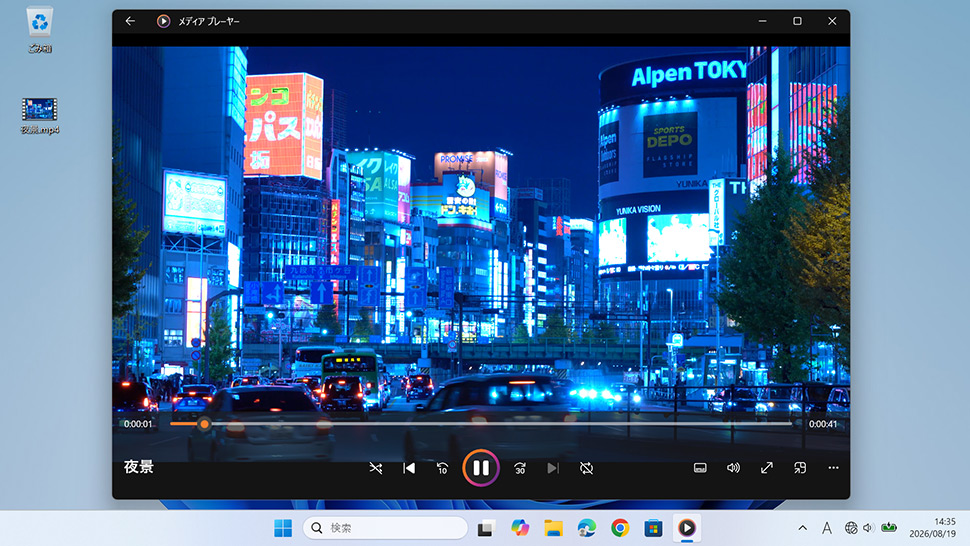Open more options ellipsis menu
Image resolution: width=970 pixels, height=546 pixels.
[833, 468]
